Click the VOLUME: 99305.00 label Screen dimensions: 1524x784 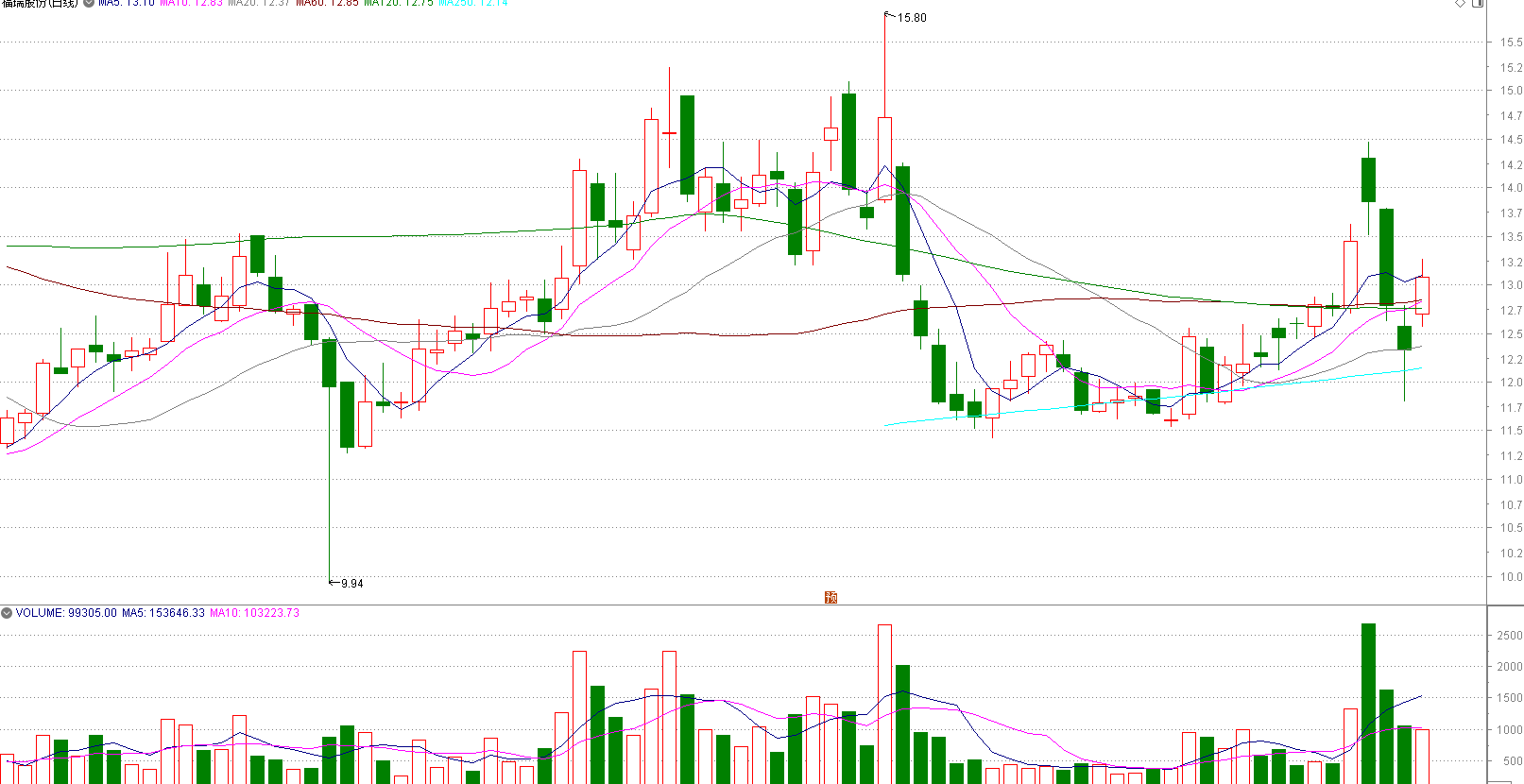coord(66,613)
